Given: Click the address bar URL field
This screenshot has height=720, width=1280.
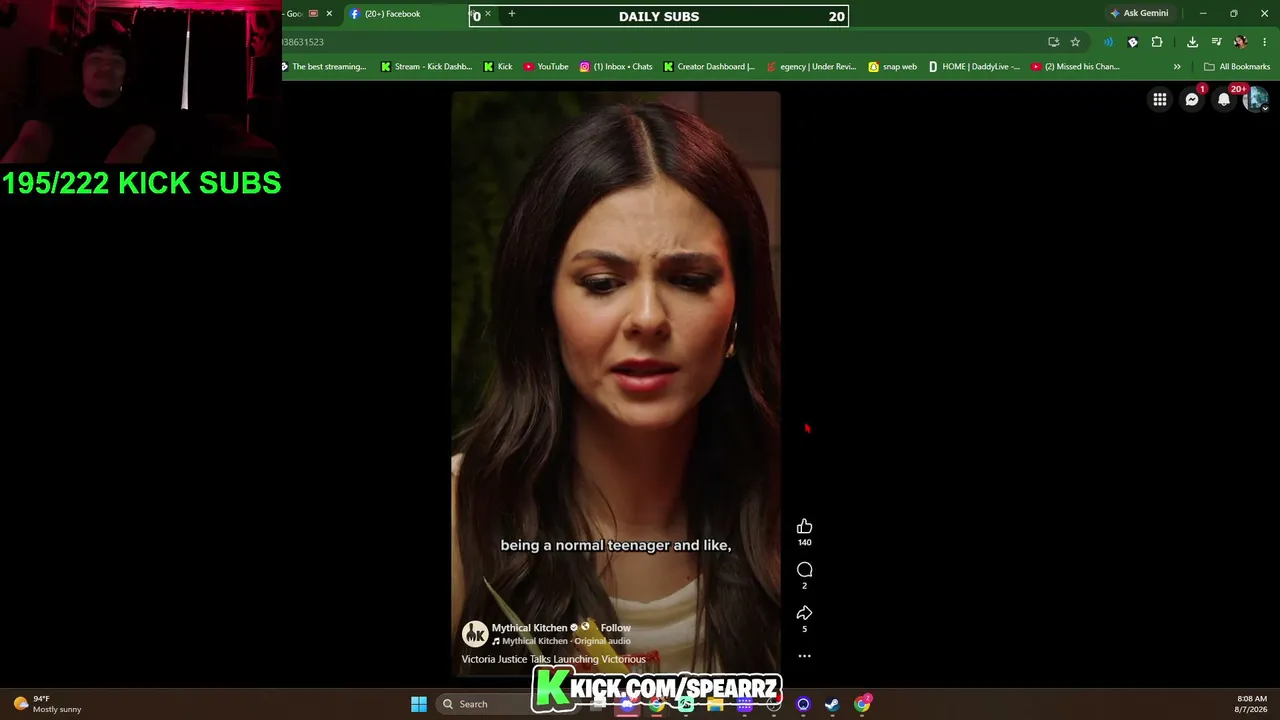Looking at the screenshot, I should click(x=660, y=42).
